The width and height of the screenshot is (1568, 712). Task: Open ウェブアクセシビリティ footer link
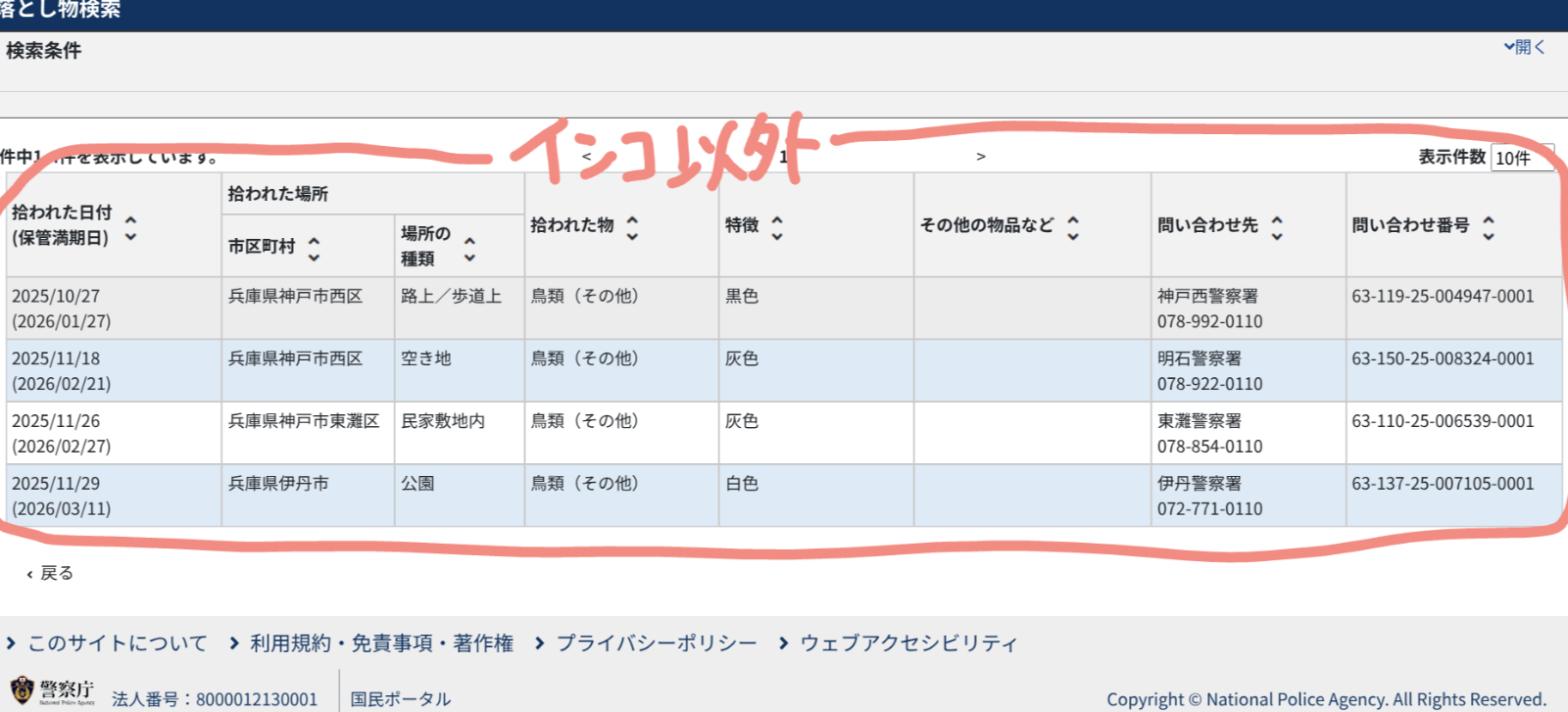(x=908, y=643)
